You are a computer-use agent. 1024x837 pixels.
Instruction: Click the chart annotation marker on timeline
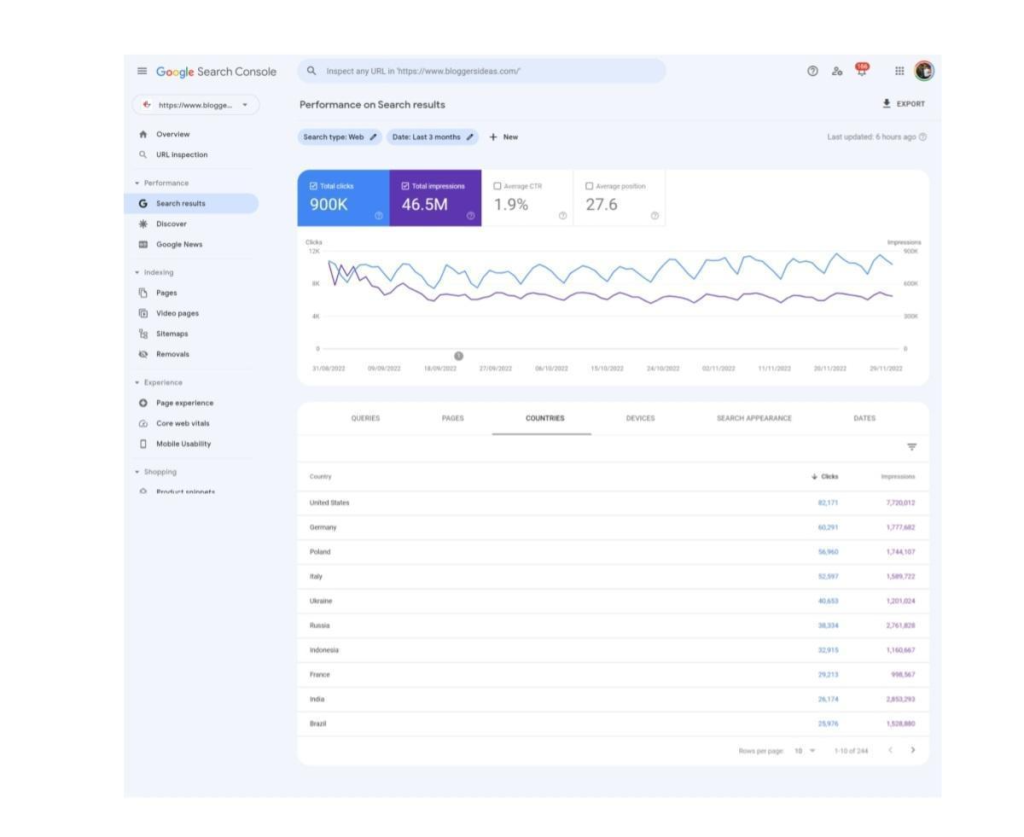coord(458,356)
